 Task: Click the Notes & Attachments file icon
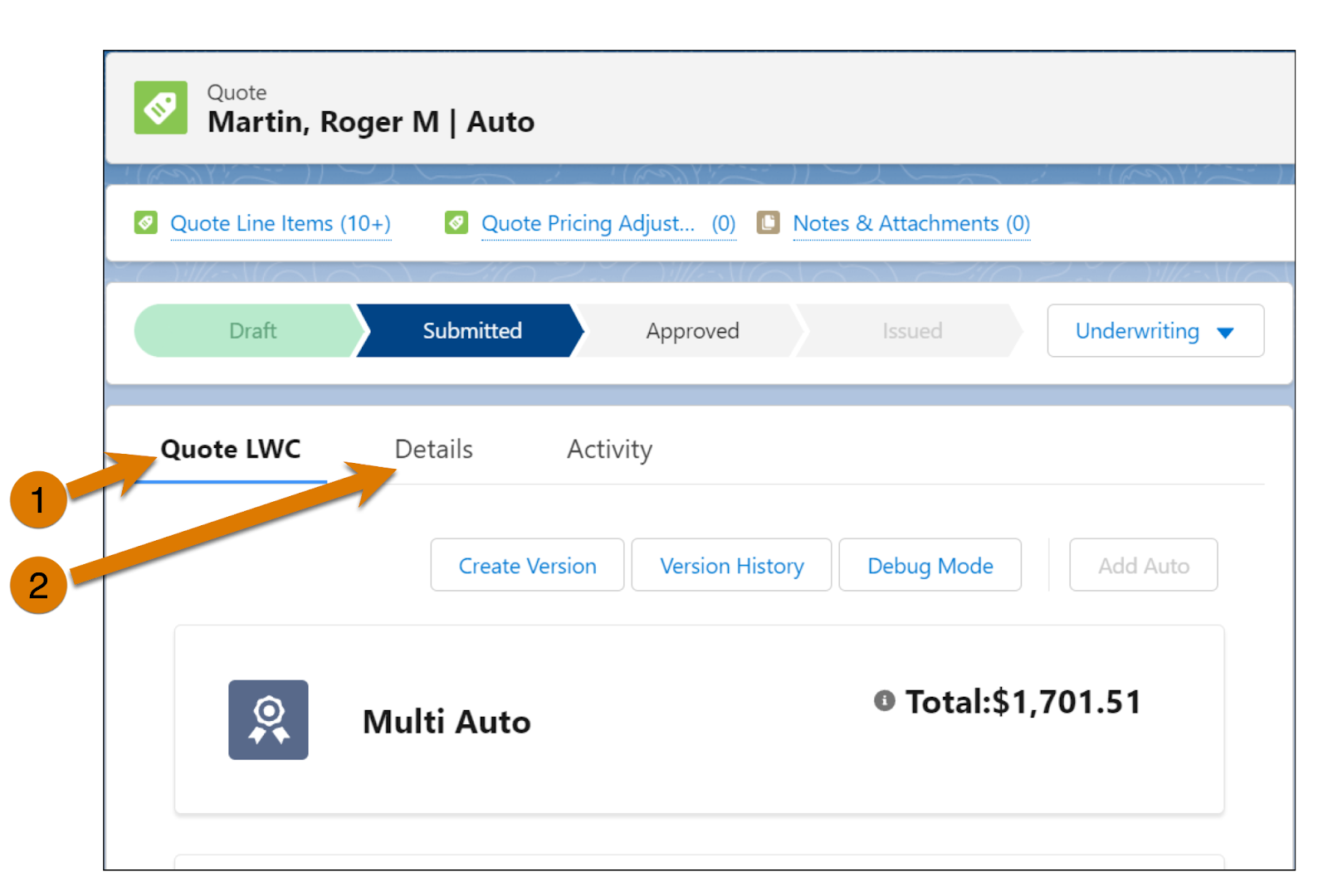pos(768,223)
